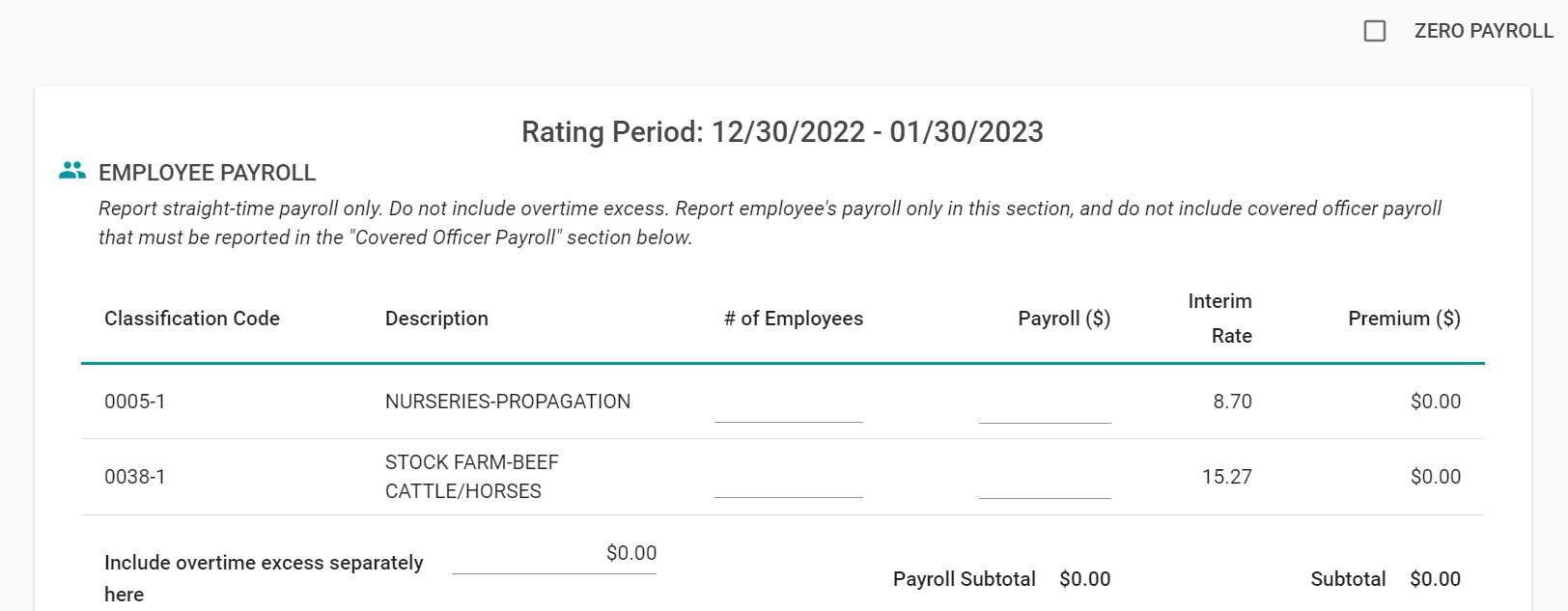
Task: Select classification code 0005-1 cell
Action: tap(135, 402)
